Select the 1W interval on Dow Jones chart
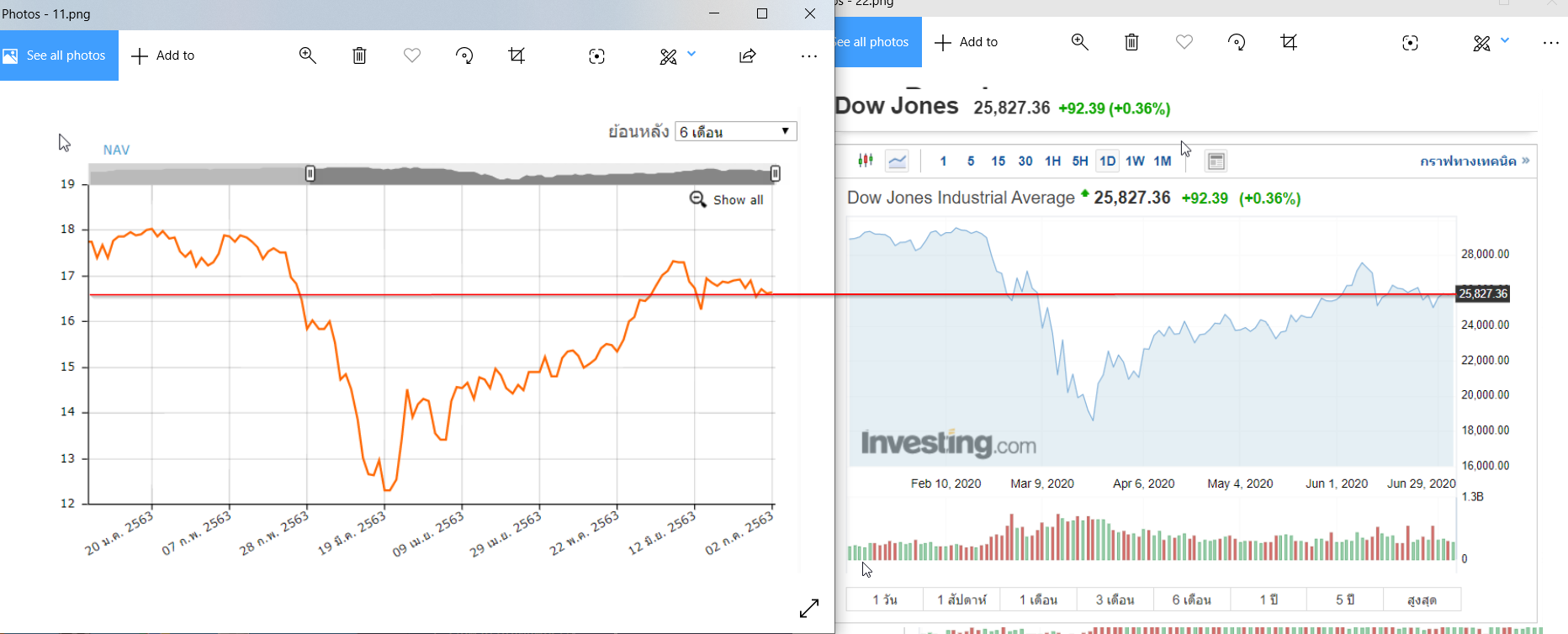Image resolution: width=1568 pixels, height=634 pixels. pyautogui.click(x=1135, y=161)
